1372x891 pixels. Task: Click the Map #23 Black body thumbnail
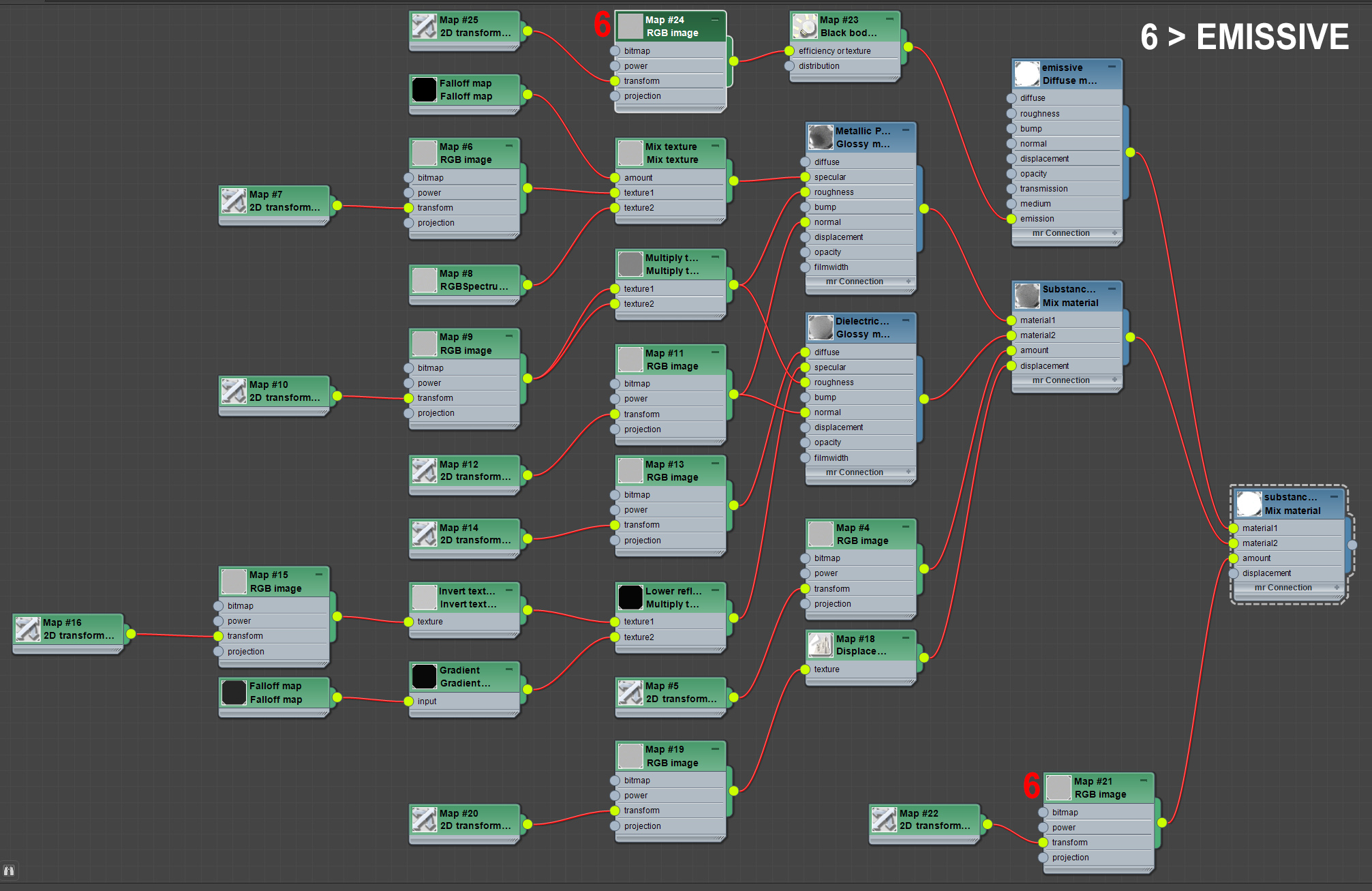coord(804,27)
